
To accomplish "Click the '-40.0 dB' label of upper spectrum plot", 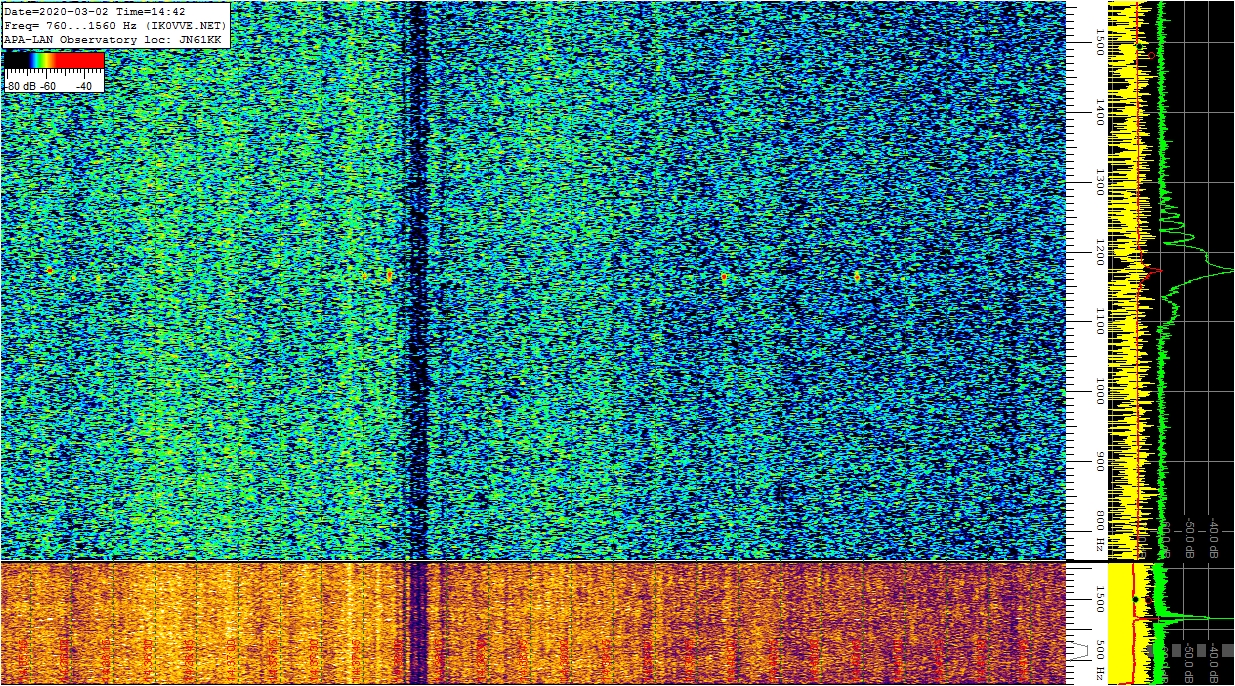I will point(1213,537).
